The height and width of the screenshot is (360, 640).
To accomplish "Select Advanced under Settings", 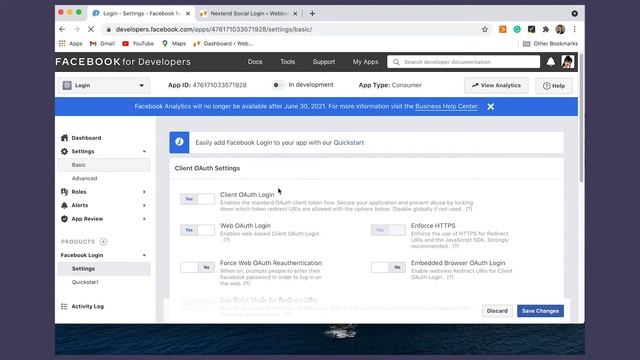I will point(84,178).
